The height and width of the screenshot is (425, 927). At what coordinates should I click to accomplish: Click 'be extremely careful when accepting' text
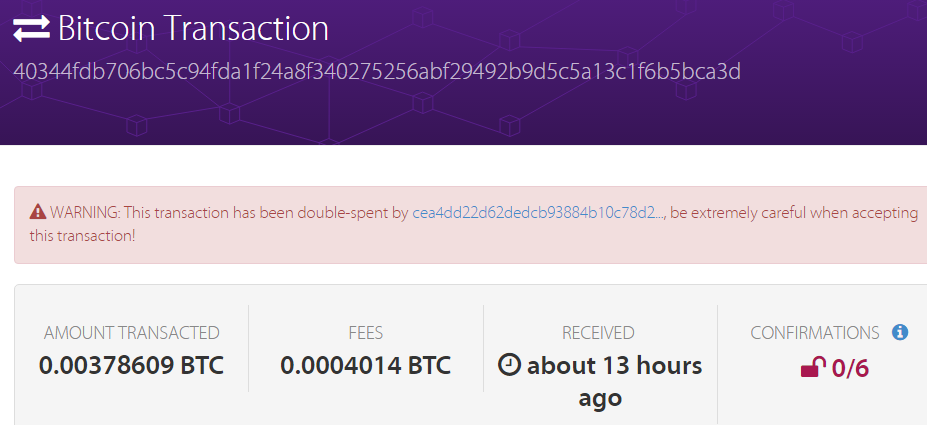[x=794, y=213]
